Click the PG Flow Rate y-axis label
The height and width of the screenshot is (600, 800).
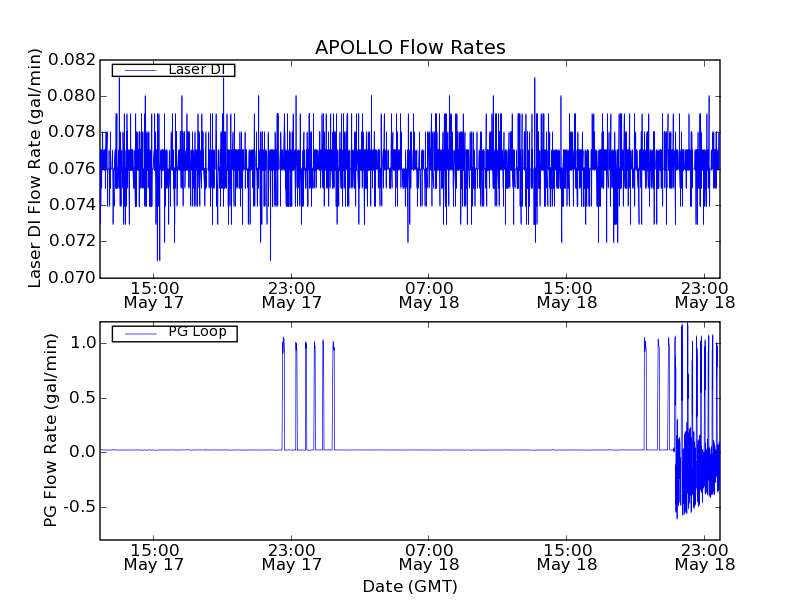(50, 430)
